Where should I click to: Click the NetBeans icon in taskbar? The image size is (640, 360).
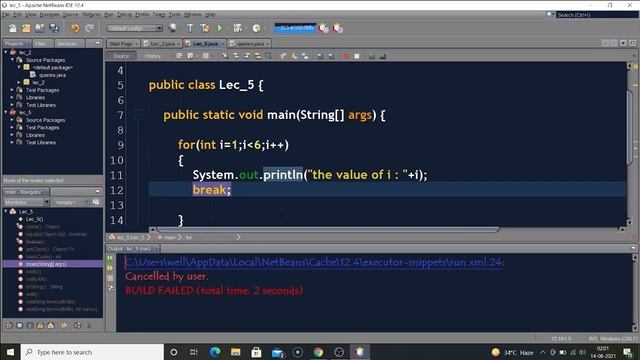click(x=360, y=352)
